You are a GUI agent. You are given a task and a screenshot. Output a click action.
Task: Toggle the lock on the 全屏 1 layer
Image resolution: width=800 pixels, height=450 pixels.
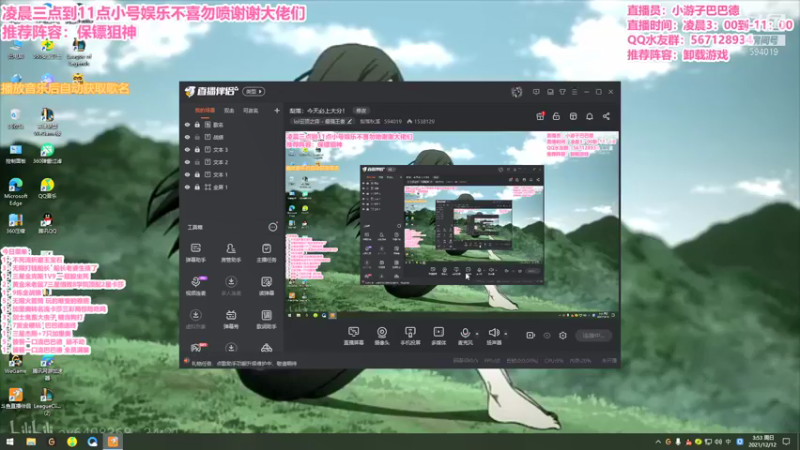pyautogui.click(x=197, y=187)
